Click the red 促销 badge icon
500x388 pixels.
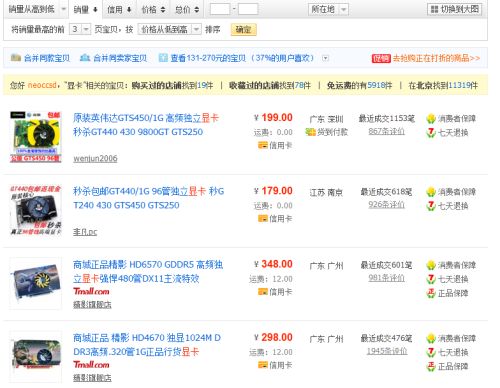coord(381,58)
